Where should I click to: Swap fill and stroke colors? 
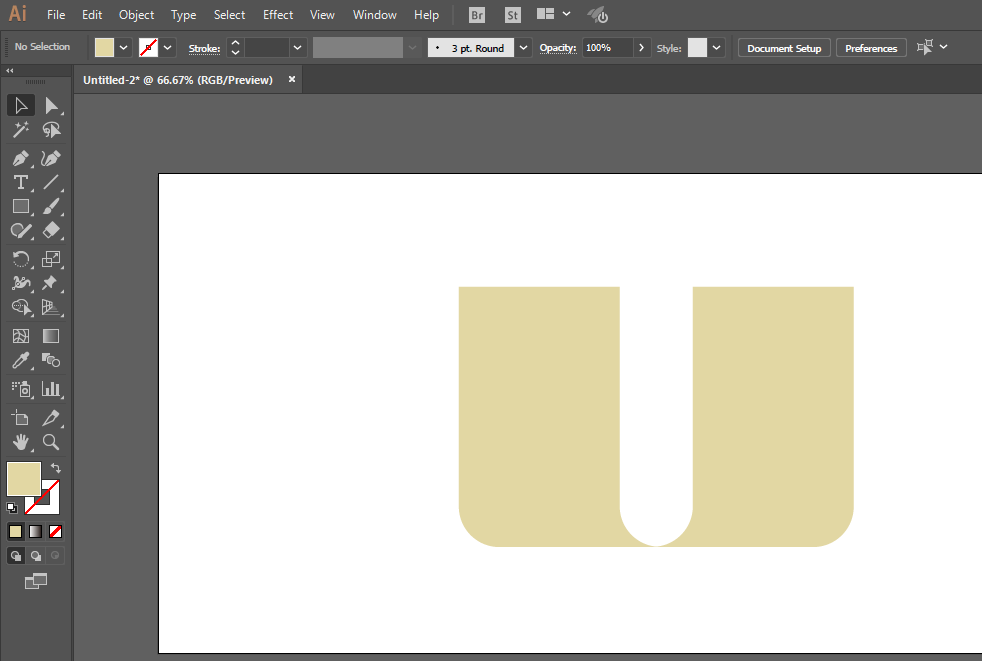click(x=56, y=468)
